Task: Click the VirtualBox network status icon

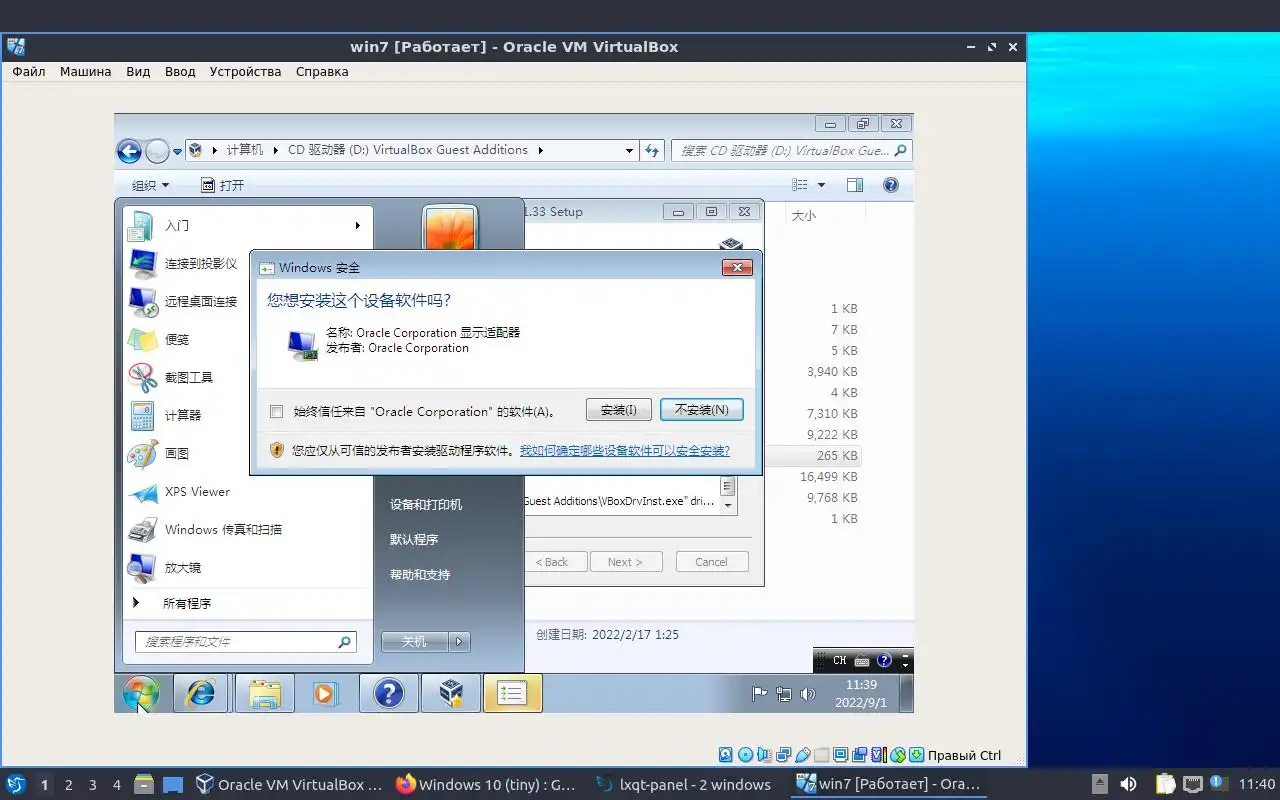Action: click(783, 755)
